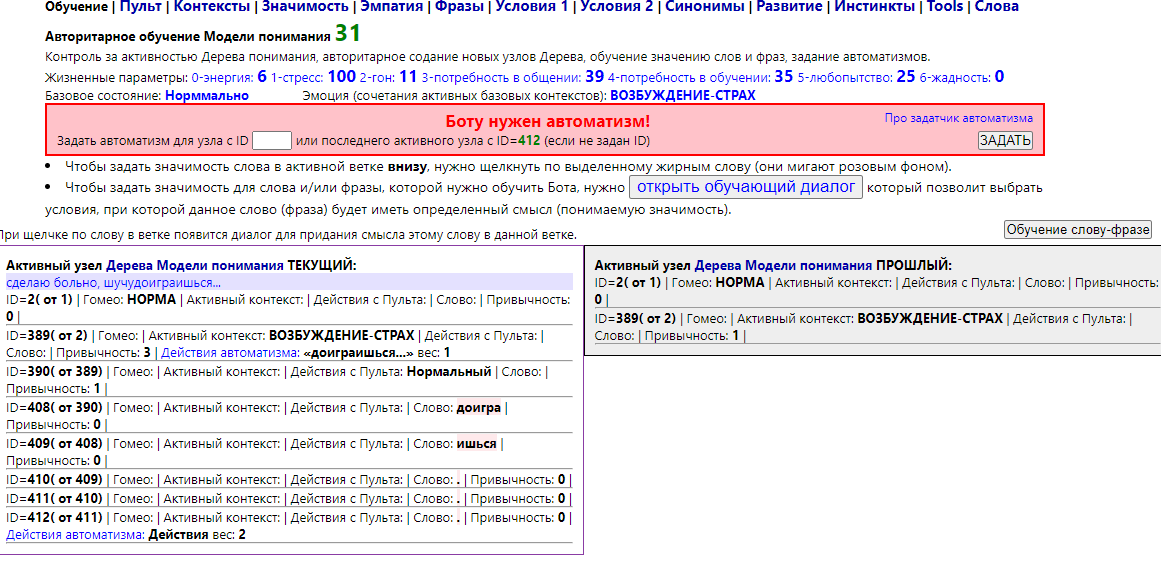The image size is (1161, 571).
Task: Open the Tools menu link
Action: tap(945, 7)
